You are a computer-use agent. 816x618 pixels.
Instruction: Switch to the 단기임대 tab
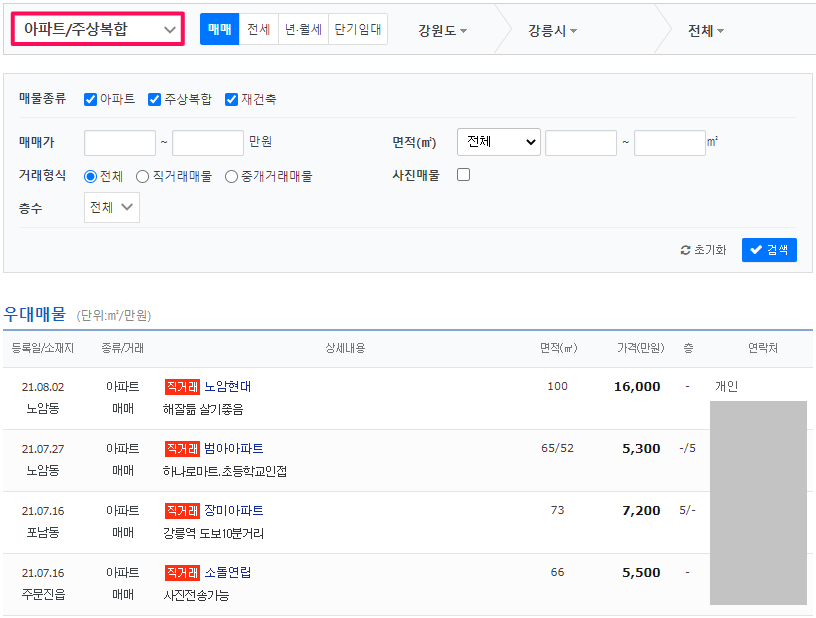pos(355,29)
